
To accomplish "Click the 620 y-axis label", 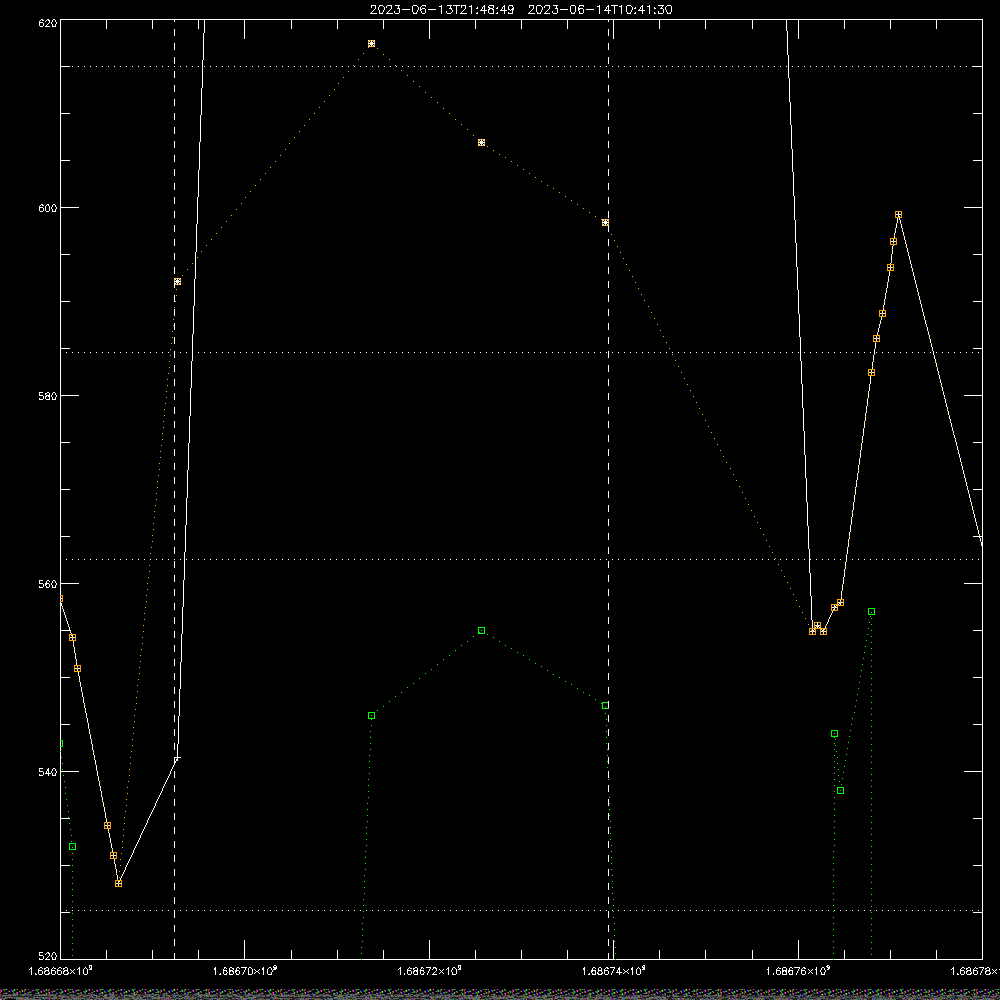I will point(48,23).
